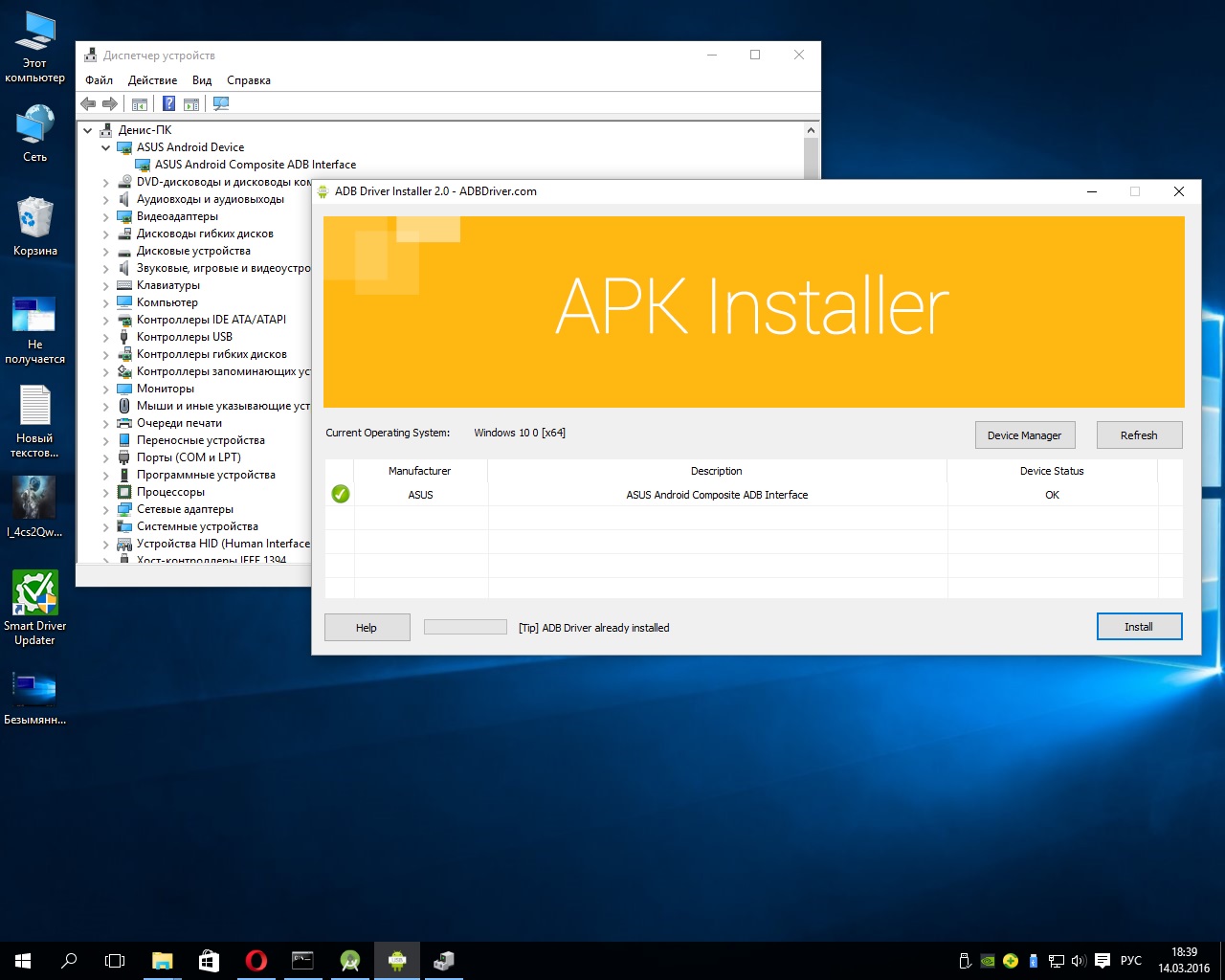Open the Справка menu
The height and width of the screenshot is (980, 1225).
[248, 80]
